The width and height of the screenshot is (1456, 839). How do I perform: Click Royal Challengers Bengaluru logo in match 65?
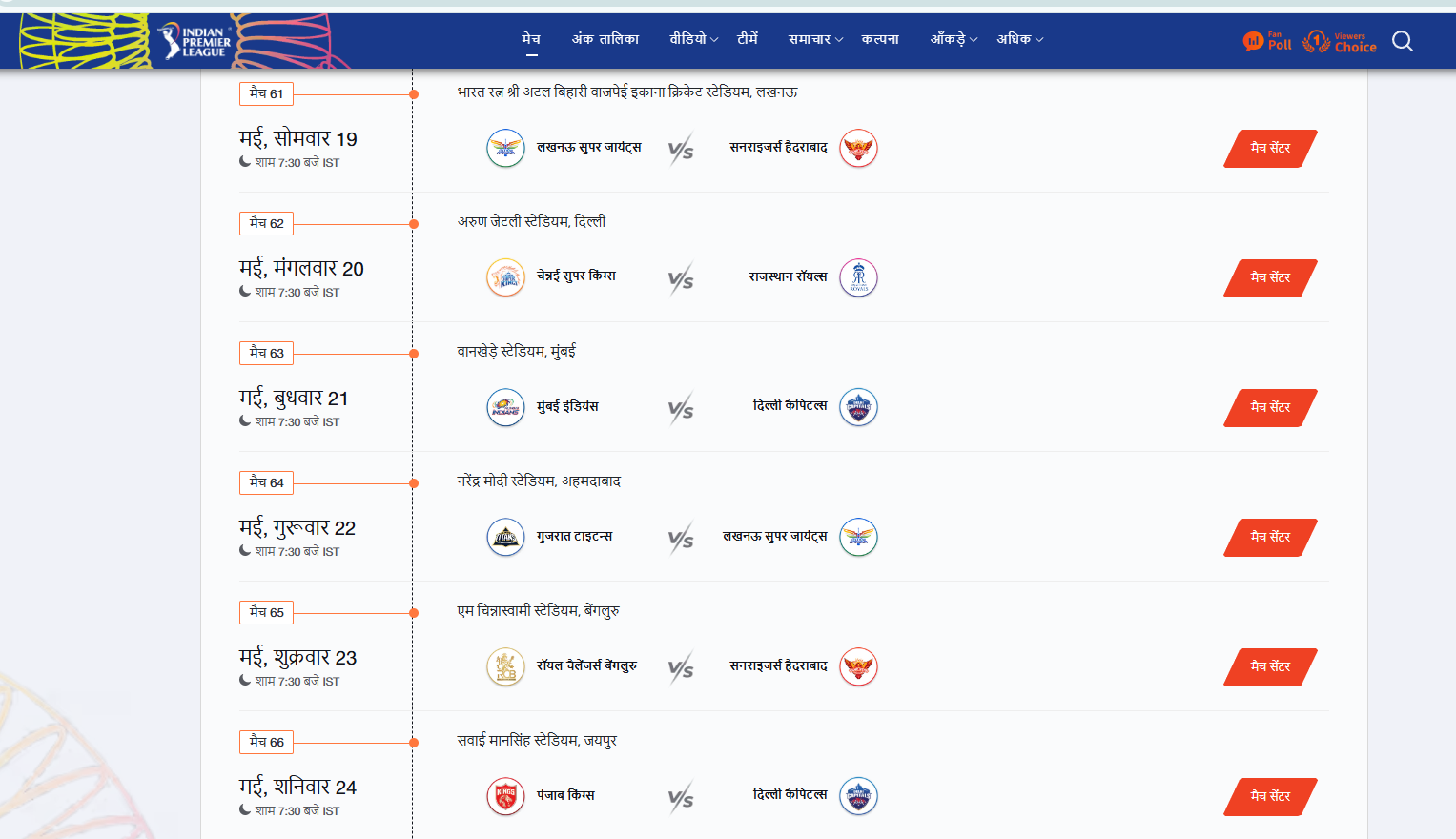505,666
